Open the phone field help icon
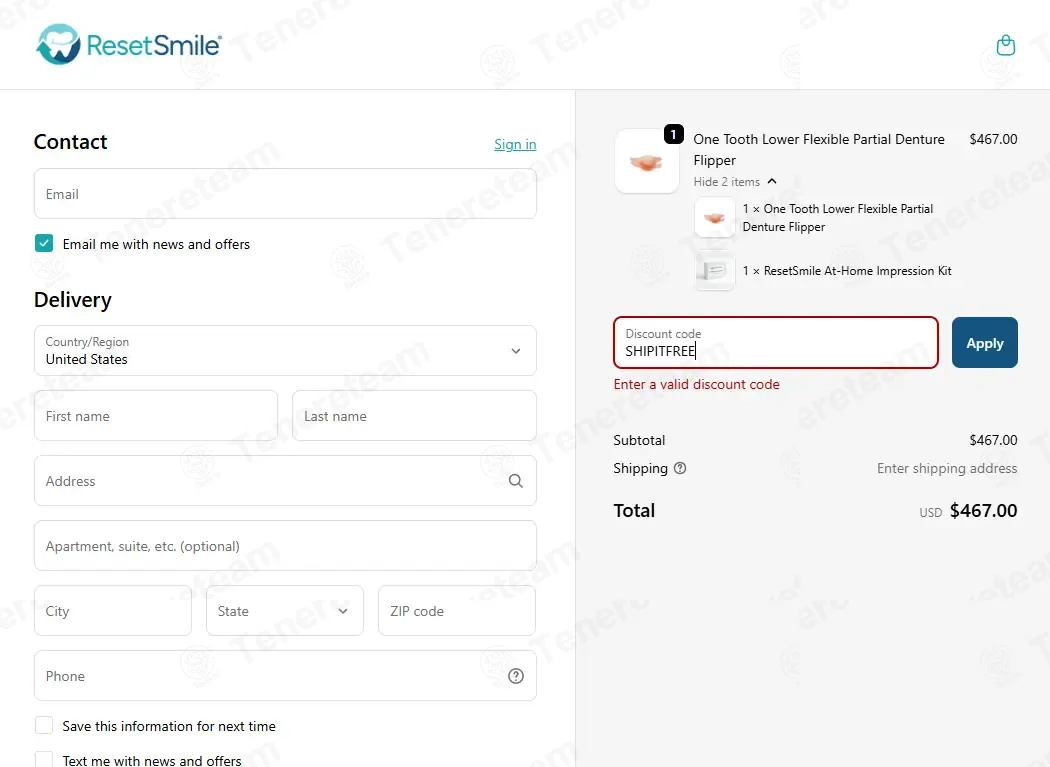The image size is (1050, 767). pyautogui.click(x=516, y=676)
